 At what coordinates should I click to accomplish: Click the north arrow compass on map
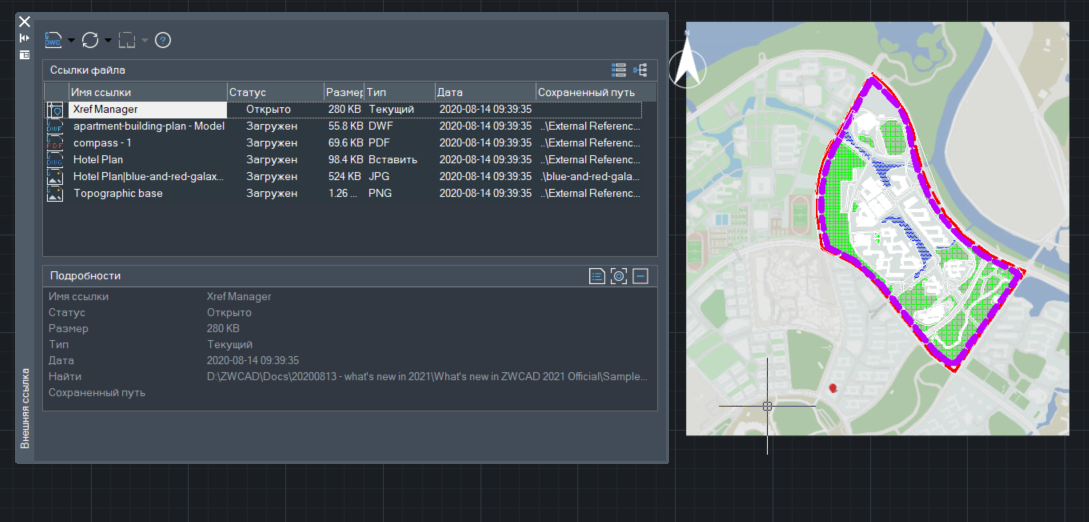[687, 66]
